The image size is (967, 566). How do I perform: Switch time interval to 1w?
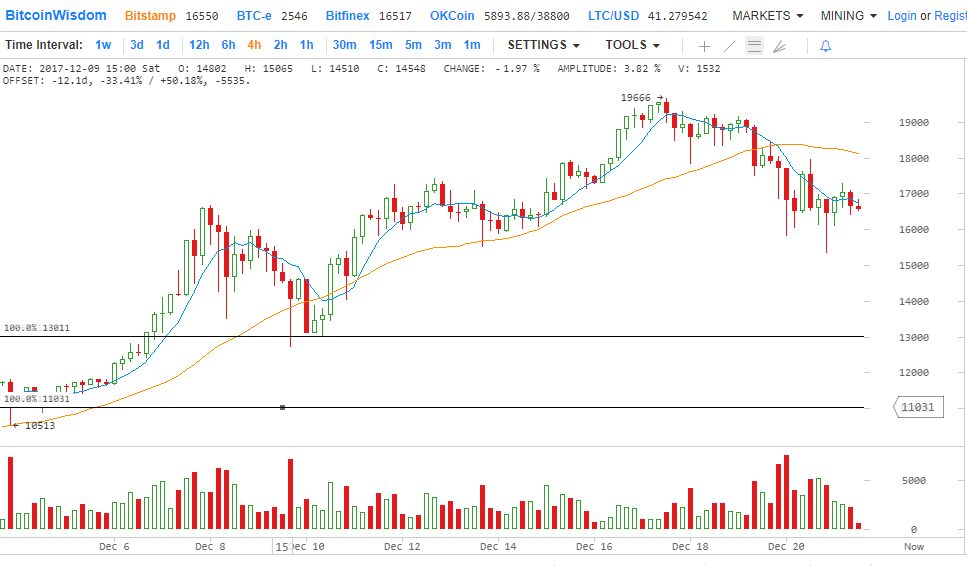pos(103,45)
